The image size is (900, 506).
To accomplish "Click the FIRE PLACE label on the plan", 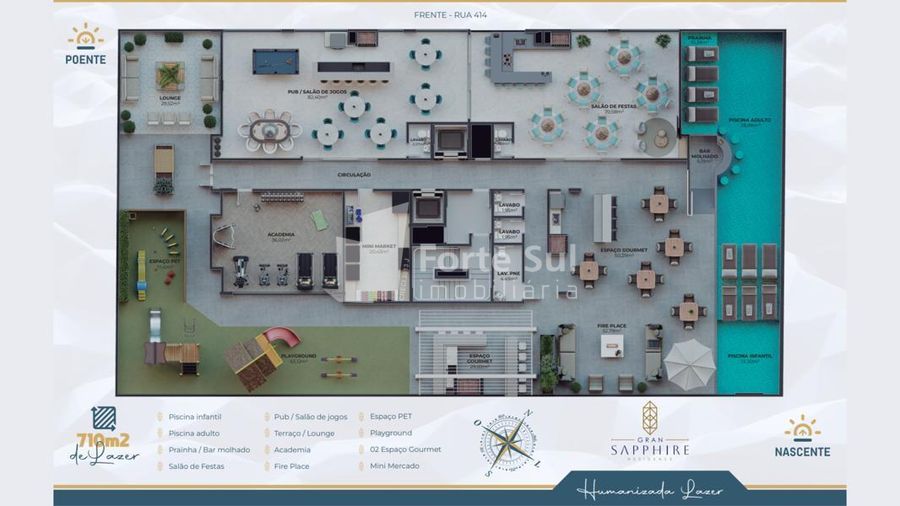I will [611, 325].
